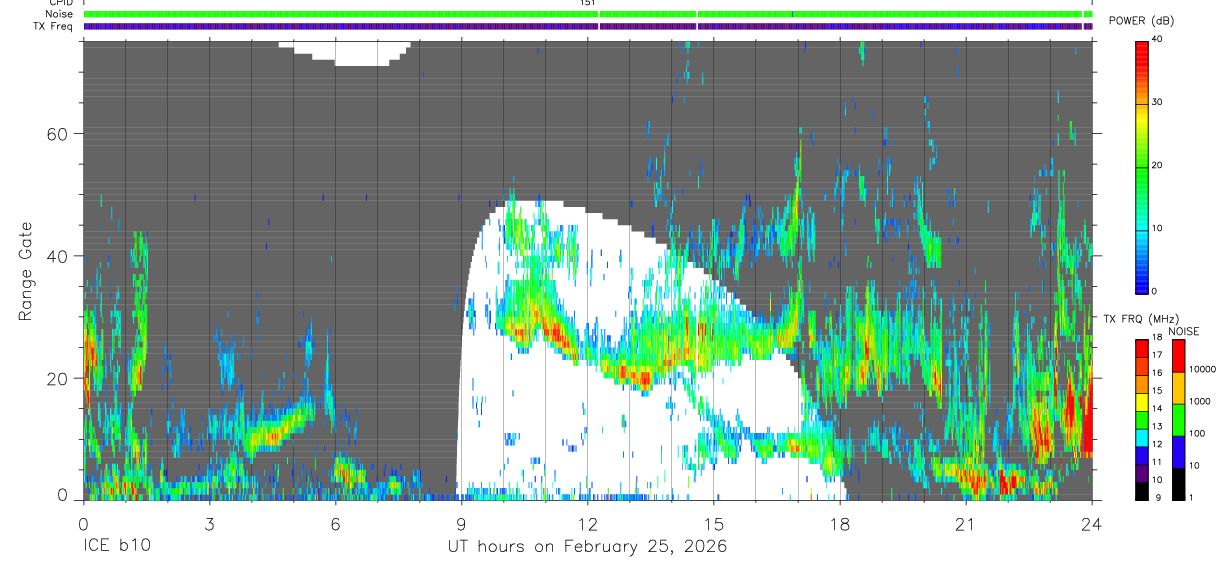Pick the blue segment of the NOISE color bar

(x=1178, y=452)
